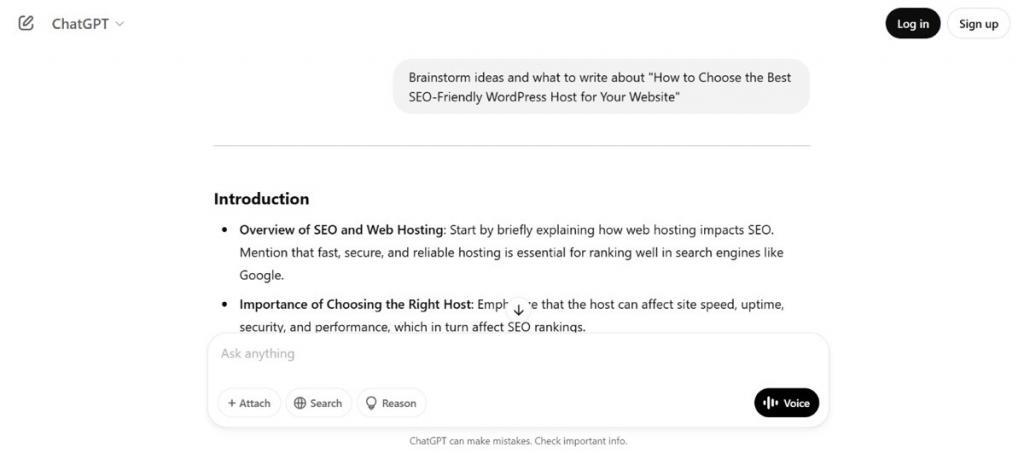Toggle the Search mode label

(326, 403)
